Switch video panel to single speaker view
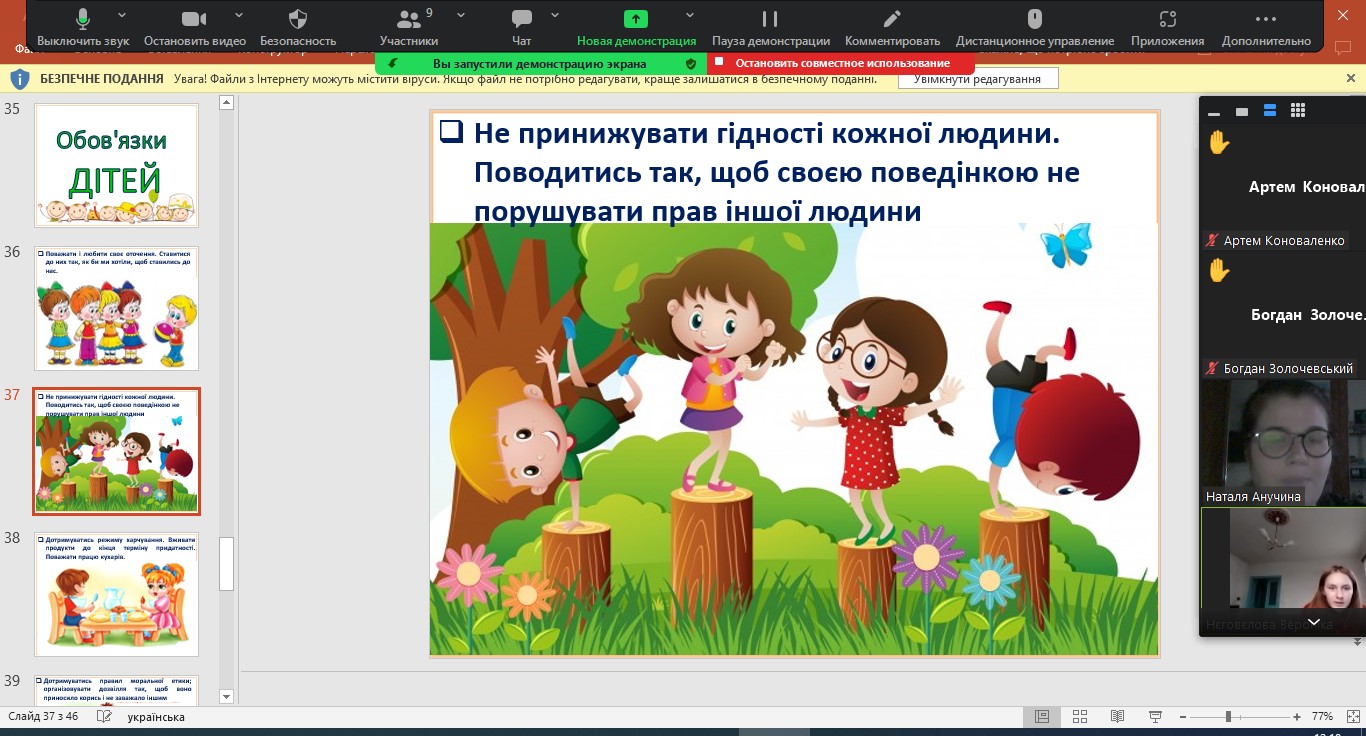1366x736 pixels. pyautogui.click(x=1242, y=111)
